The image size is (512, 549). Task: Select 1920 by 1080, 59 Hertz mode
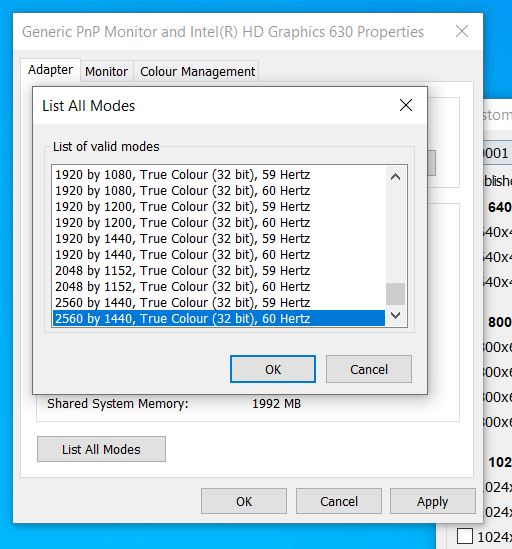click(x=219, y=174)
